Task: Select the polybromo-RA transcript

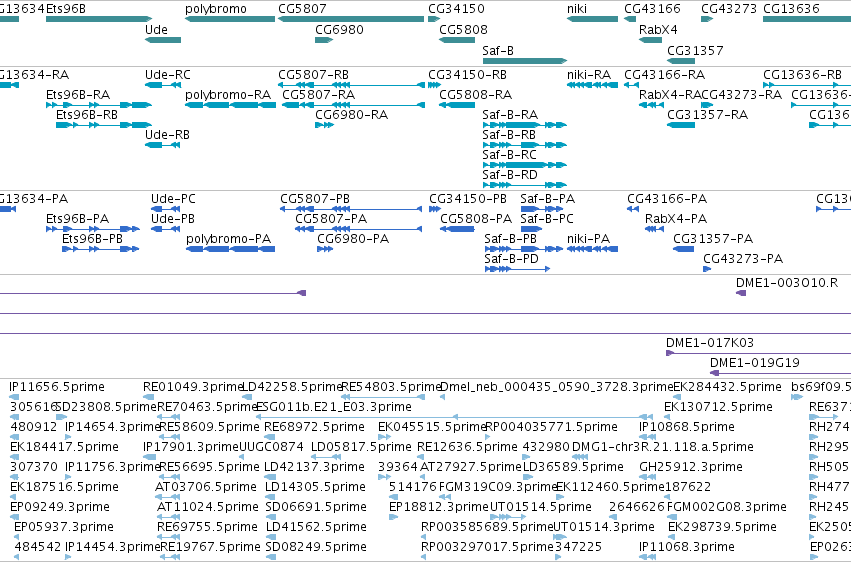Action: coord(230,105)
